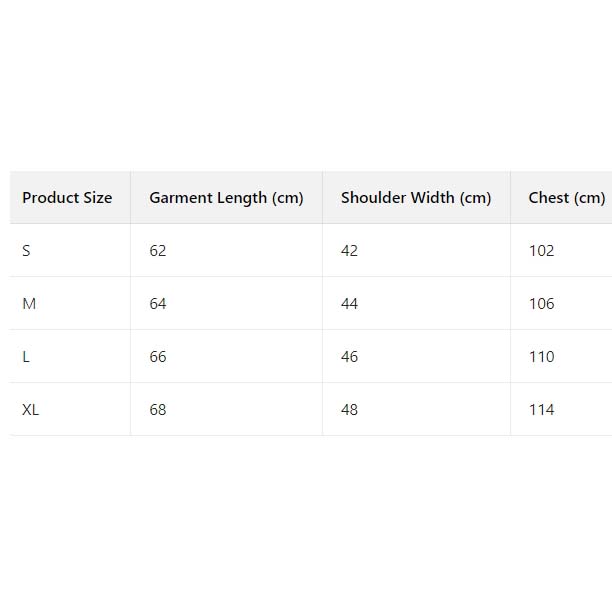Click shoulder width value 44
Viewport: 612px width, 612px height.
tap(349, 304)
